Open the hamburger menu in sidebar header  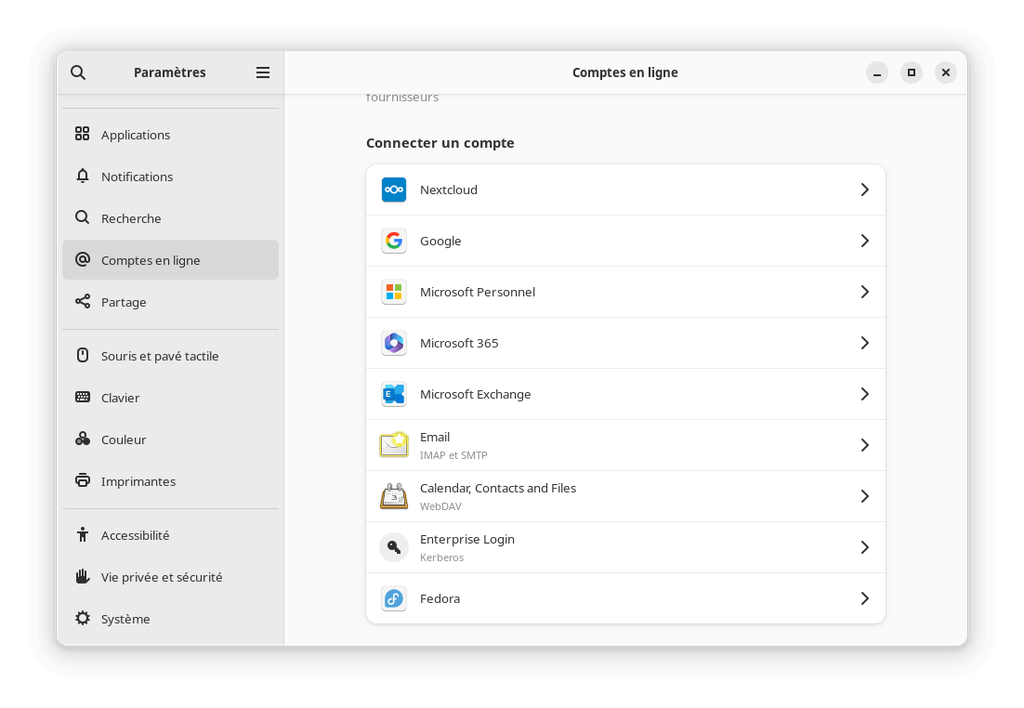pyautogui.click(x=263, y=72)
